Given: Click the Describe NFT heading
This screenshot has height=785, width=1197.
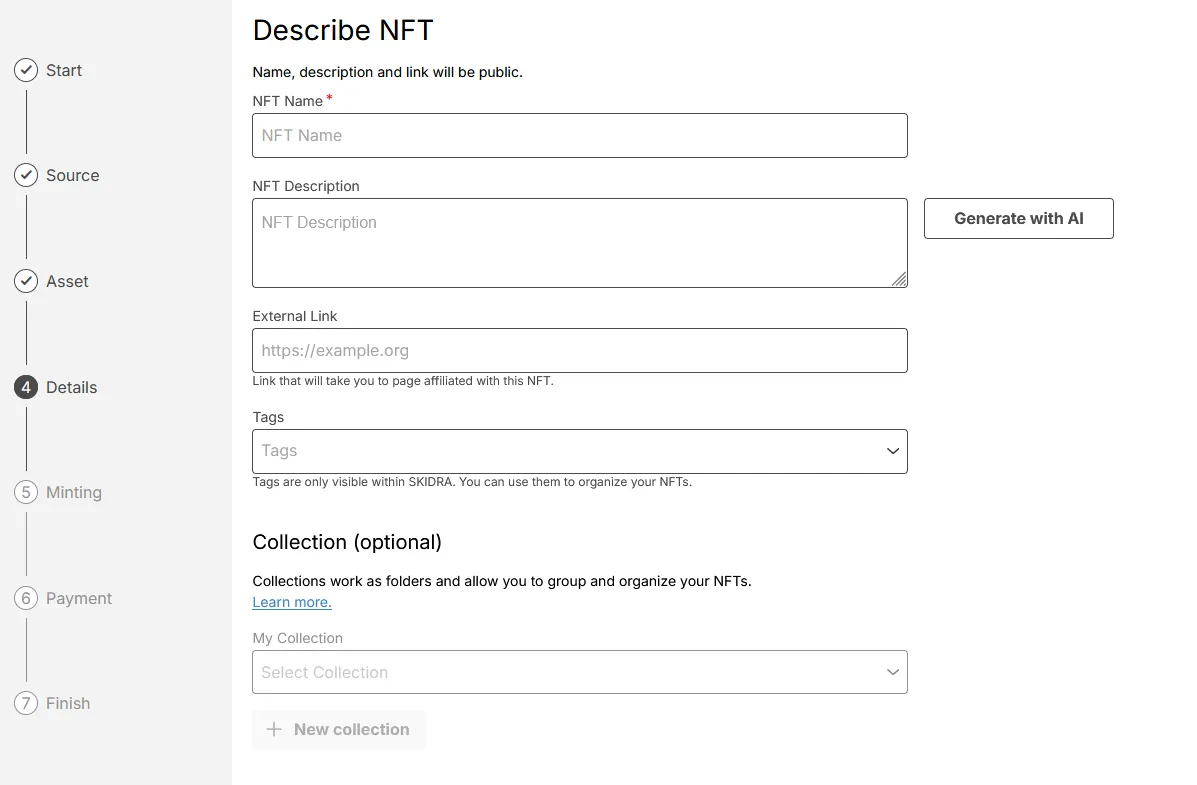Looking at the screenshot, I should click(343, 31).
